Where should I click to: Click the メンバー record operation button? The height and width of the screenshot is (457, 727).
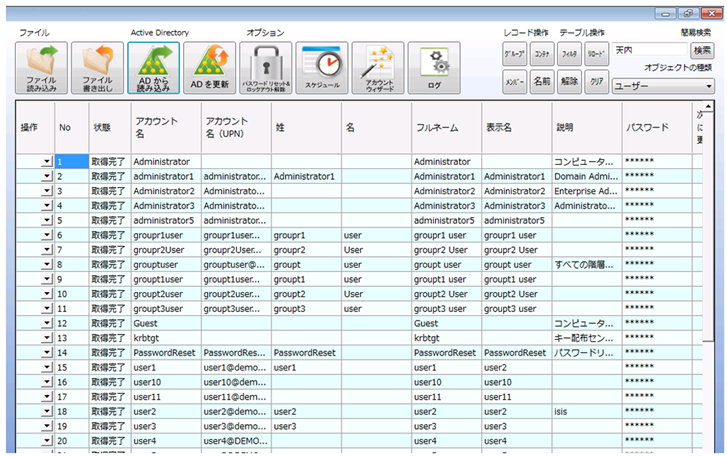point(514,82)
